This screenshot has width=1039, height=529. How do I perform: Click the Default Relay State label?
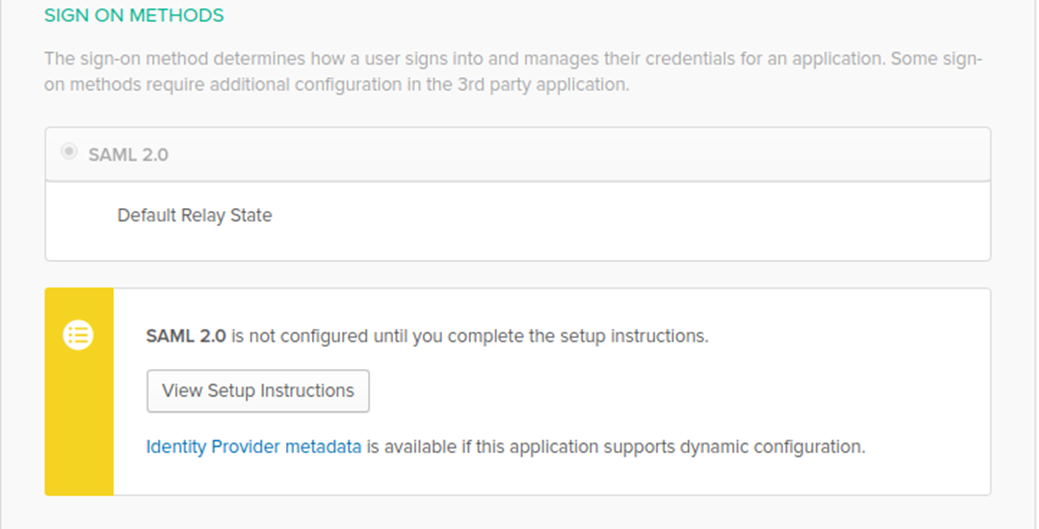point(194,215)
